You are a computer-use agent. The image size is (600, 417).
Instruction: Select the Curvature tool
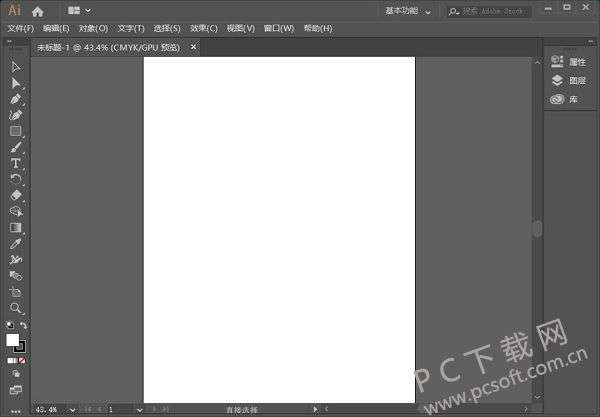(x=15, y=115)
